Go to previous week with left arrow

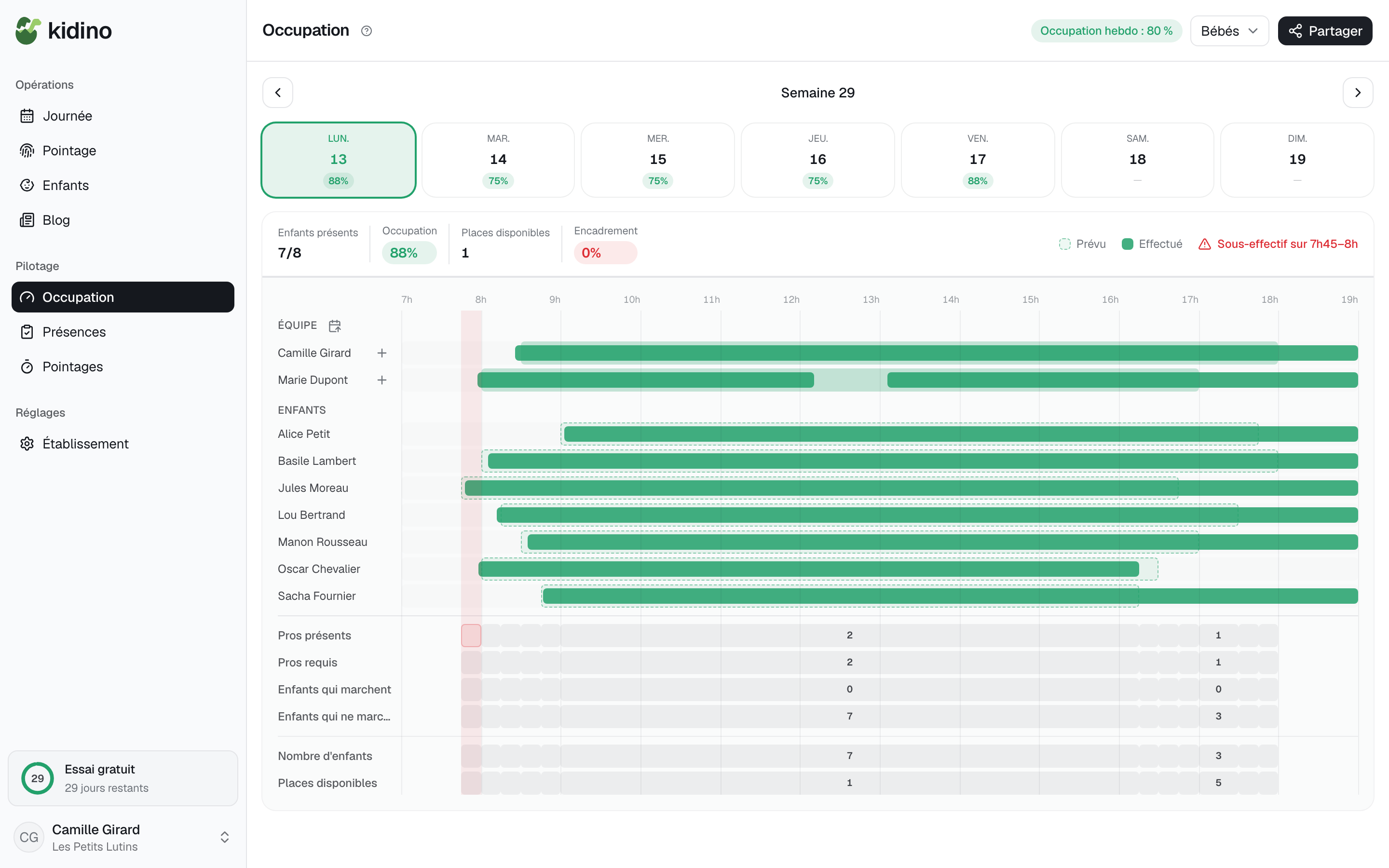pos(278,93)
